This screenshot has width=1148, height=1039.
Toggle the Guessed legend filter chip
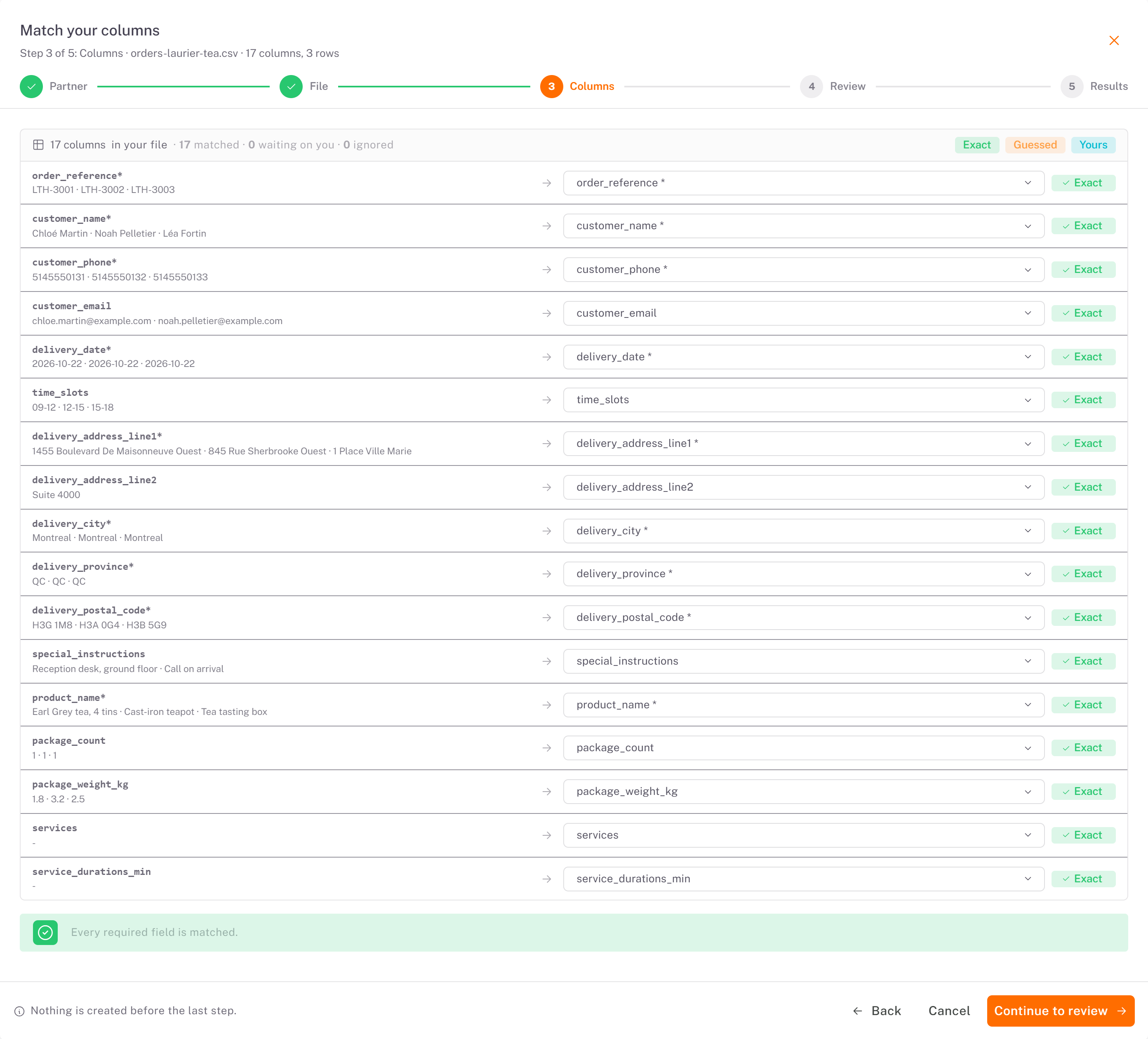tap(1035, 145)
